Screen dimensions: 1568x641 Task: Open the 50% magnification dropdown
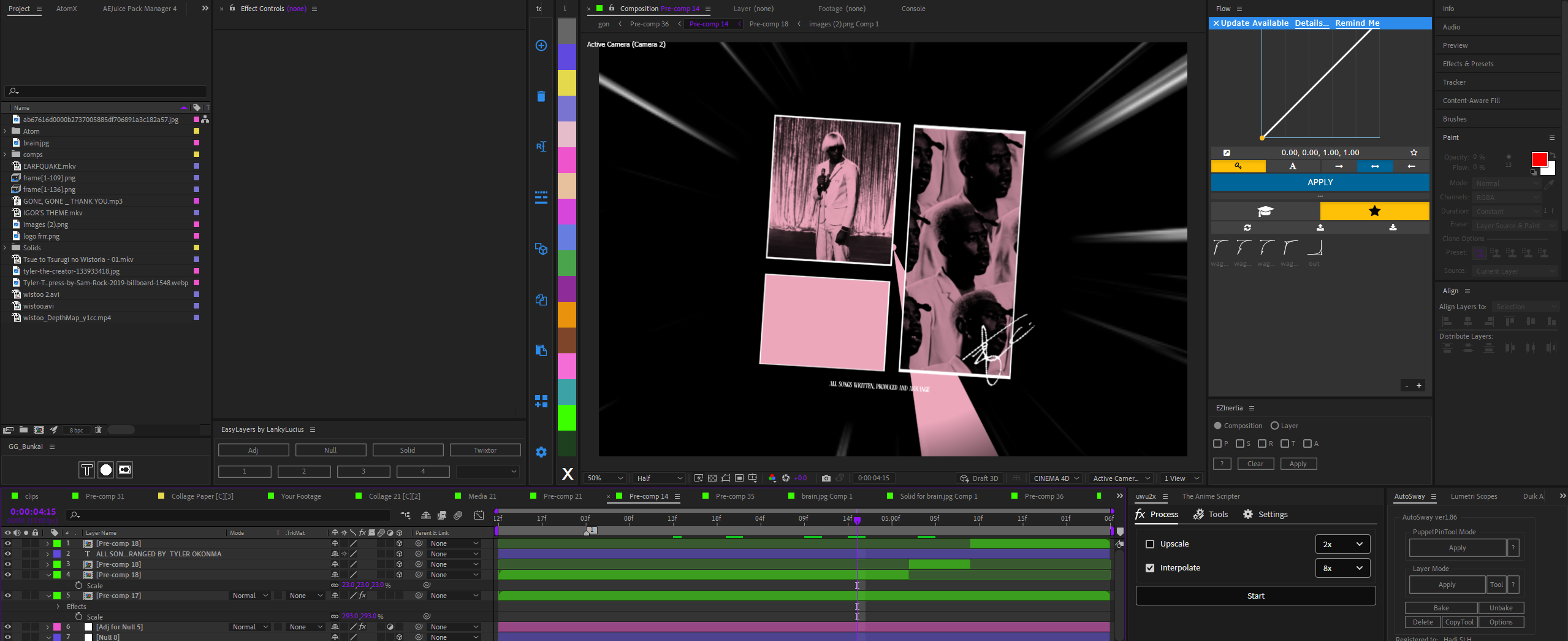pos(605,478)
